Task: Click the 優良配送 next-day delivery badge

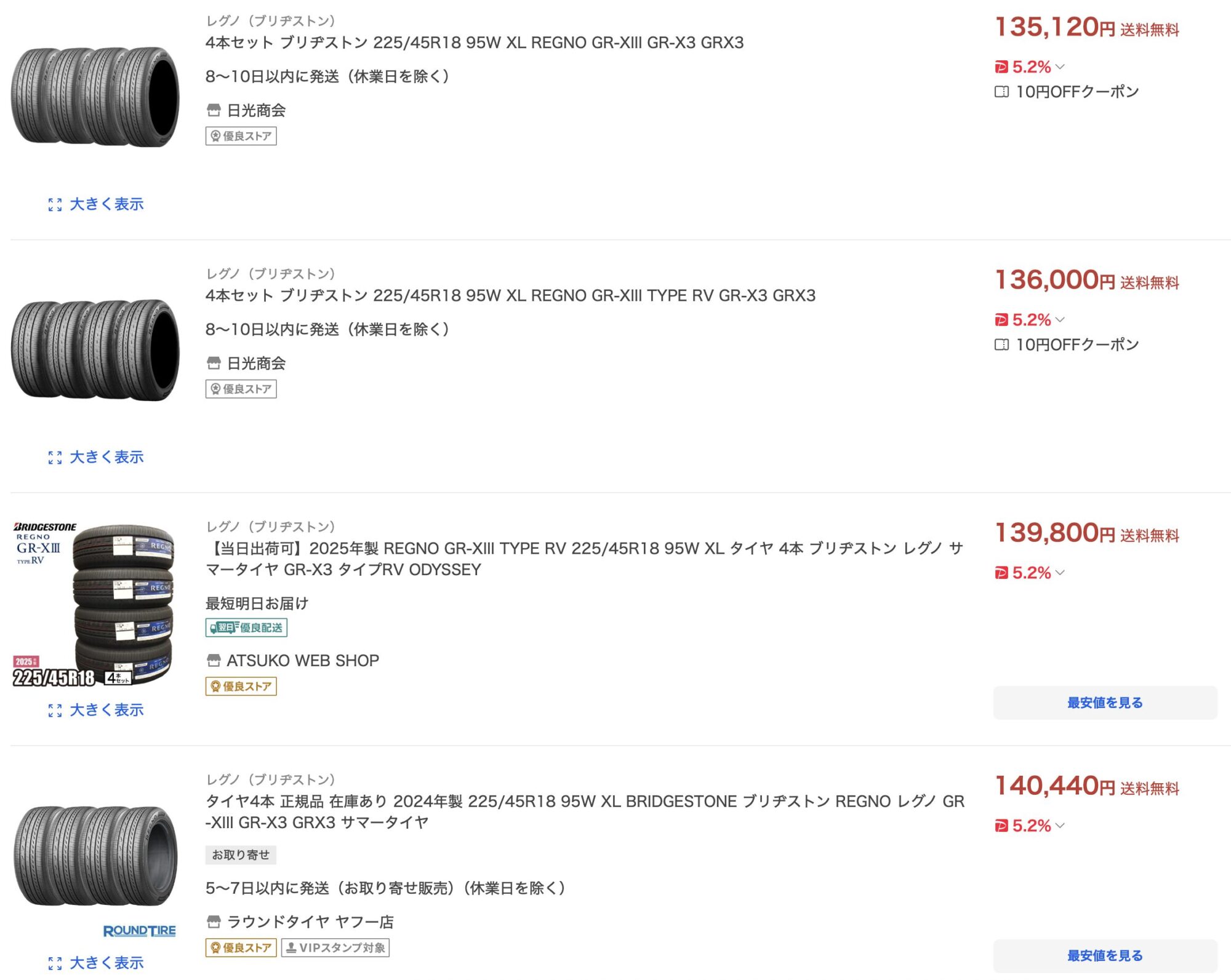Action: pyautogui.click(x=246, y=627)
